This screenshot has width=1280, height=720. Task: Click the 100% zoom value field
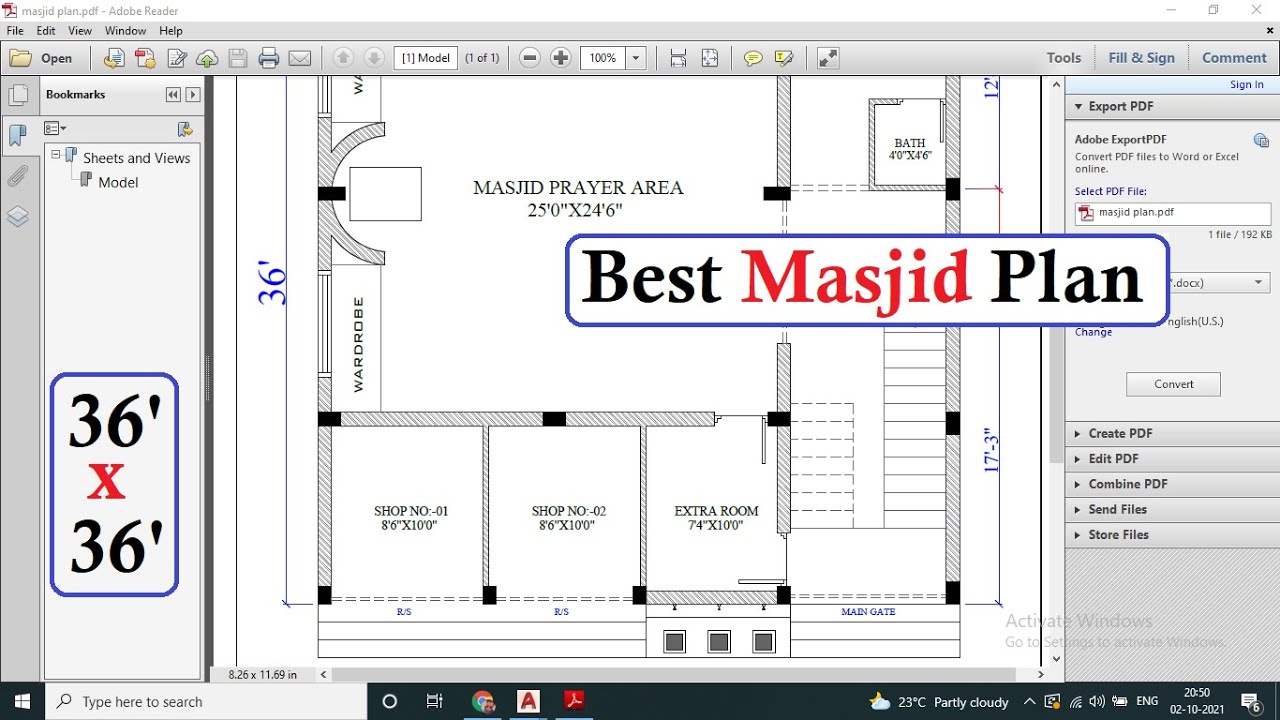click(x=603, y=58)
